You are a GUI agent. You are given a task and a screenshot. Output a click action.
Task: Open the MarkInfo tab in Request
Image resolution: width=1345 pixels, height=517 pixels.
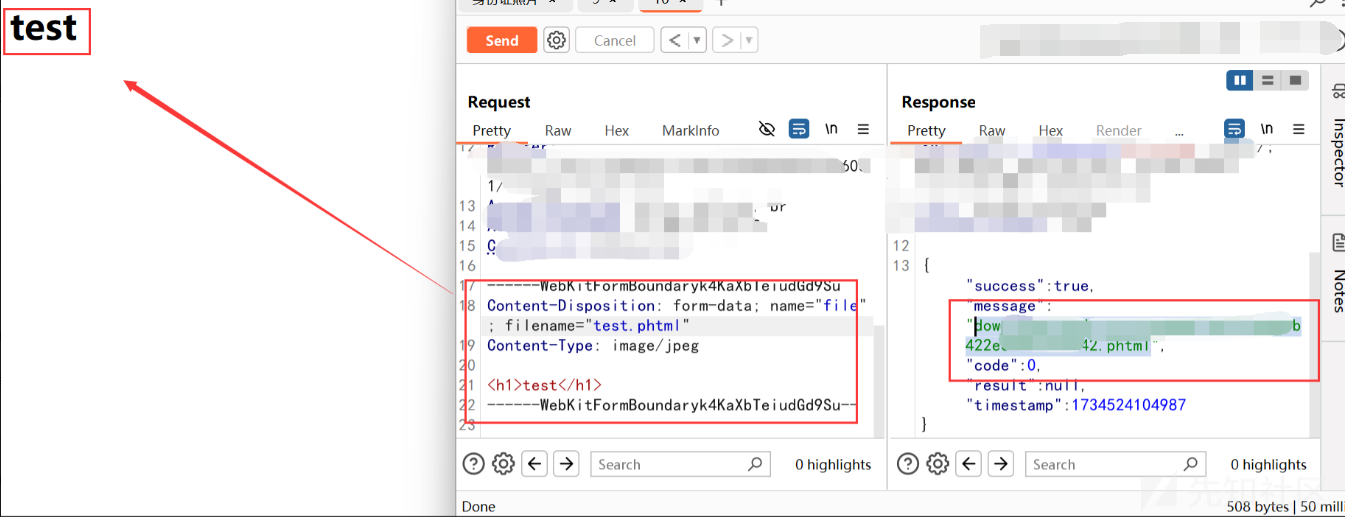click(691, 130)
